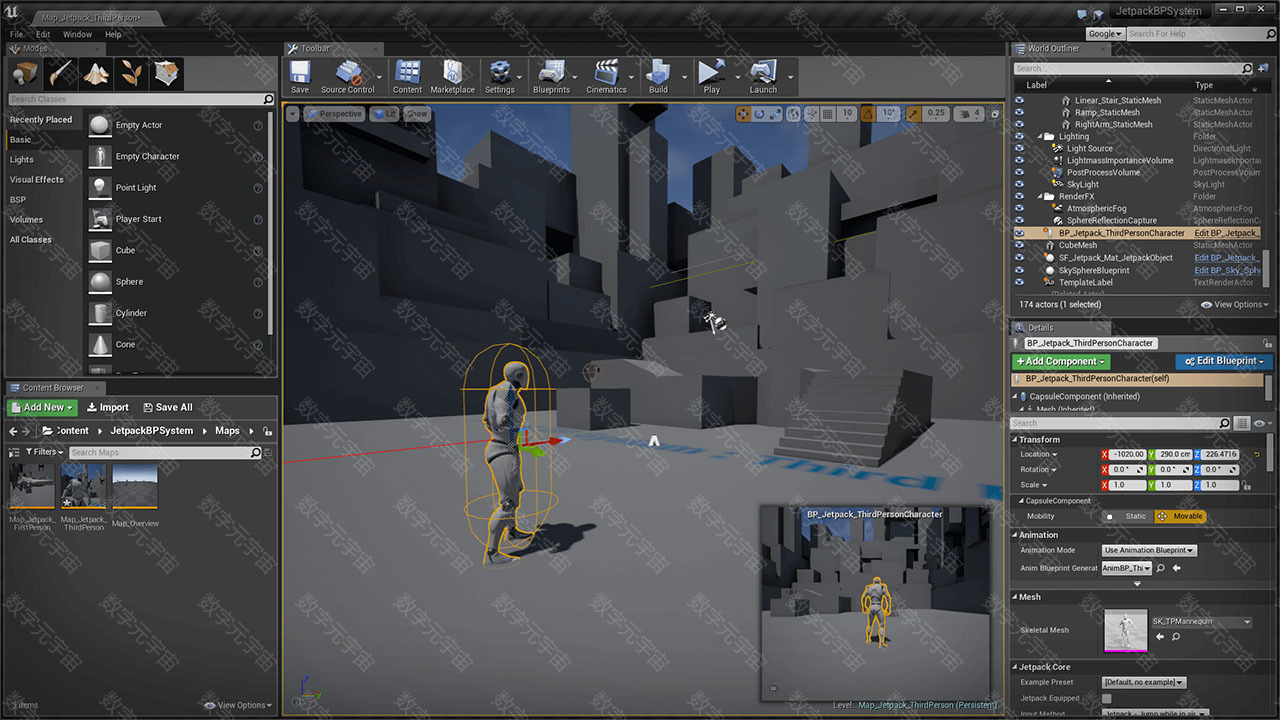This screenshot has height=720, width=1280.
Task: Click the Location X value field
Action: click(x=1129, y=454)
